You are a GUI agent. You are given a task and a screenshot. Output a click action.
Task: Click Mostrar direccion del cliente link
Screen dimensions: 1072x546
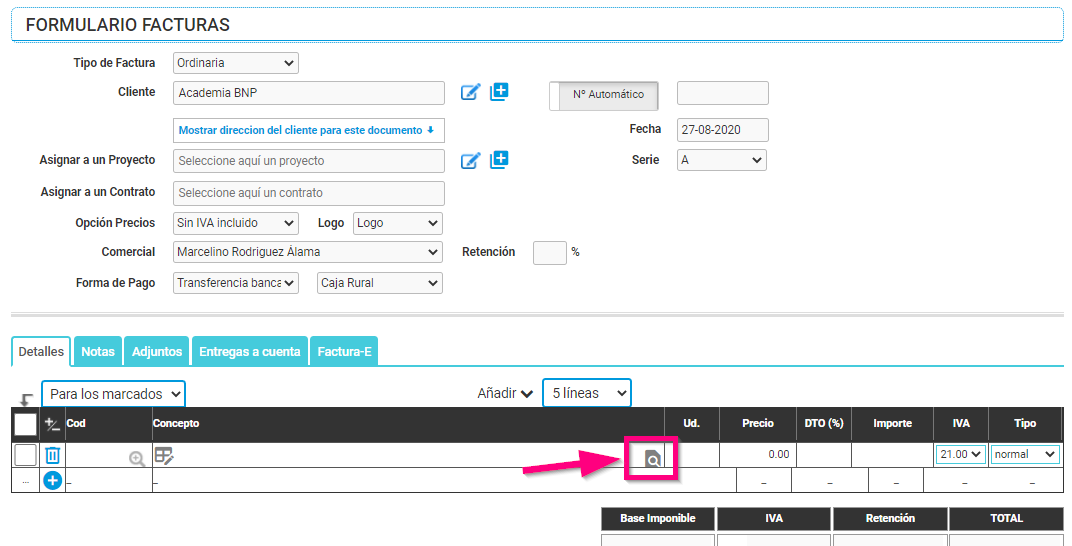coord(307,130)
